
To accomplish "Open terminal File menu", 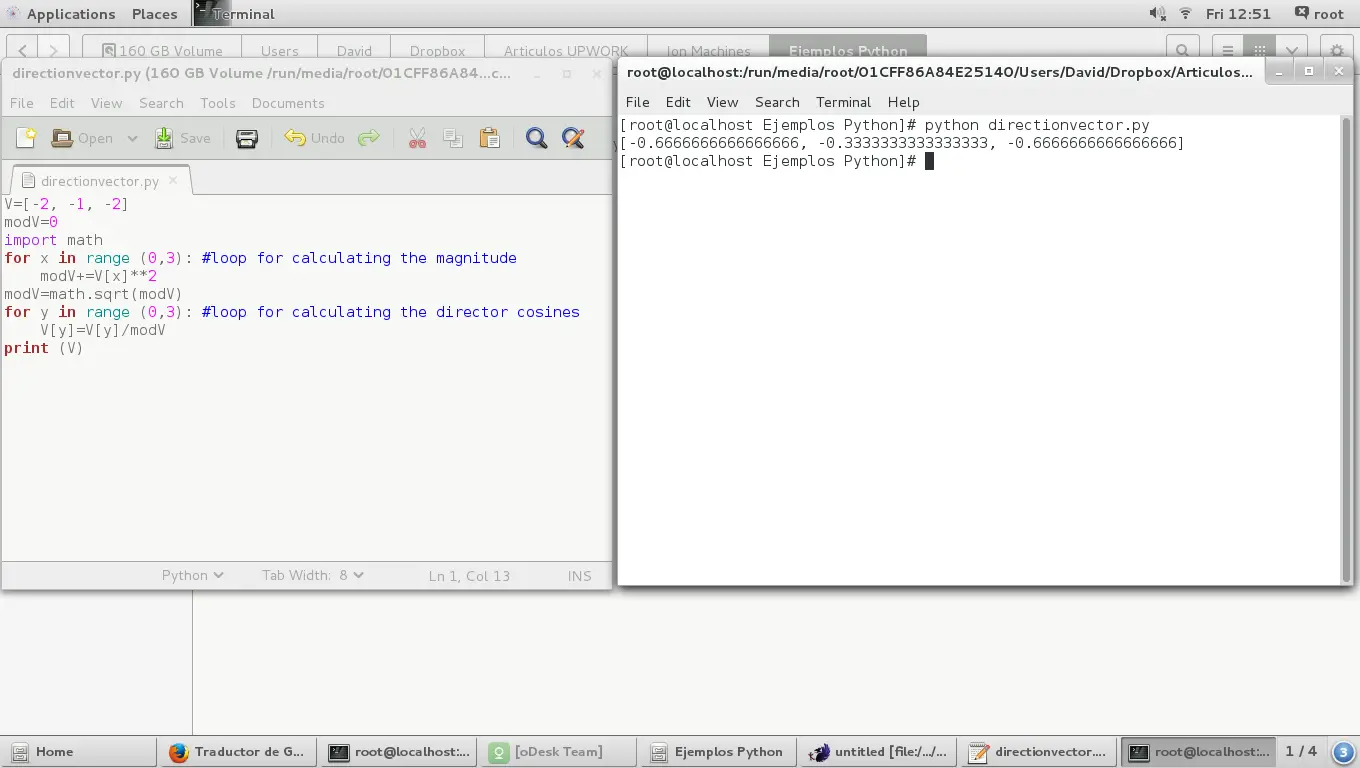I will pyautogui.click(x=637, y=102).
